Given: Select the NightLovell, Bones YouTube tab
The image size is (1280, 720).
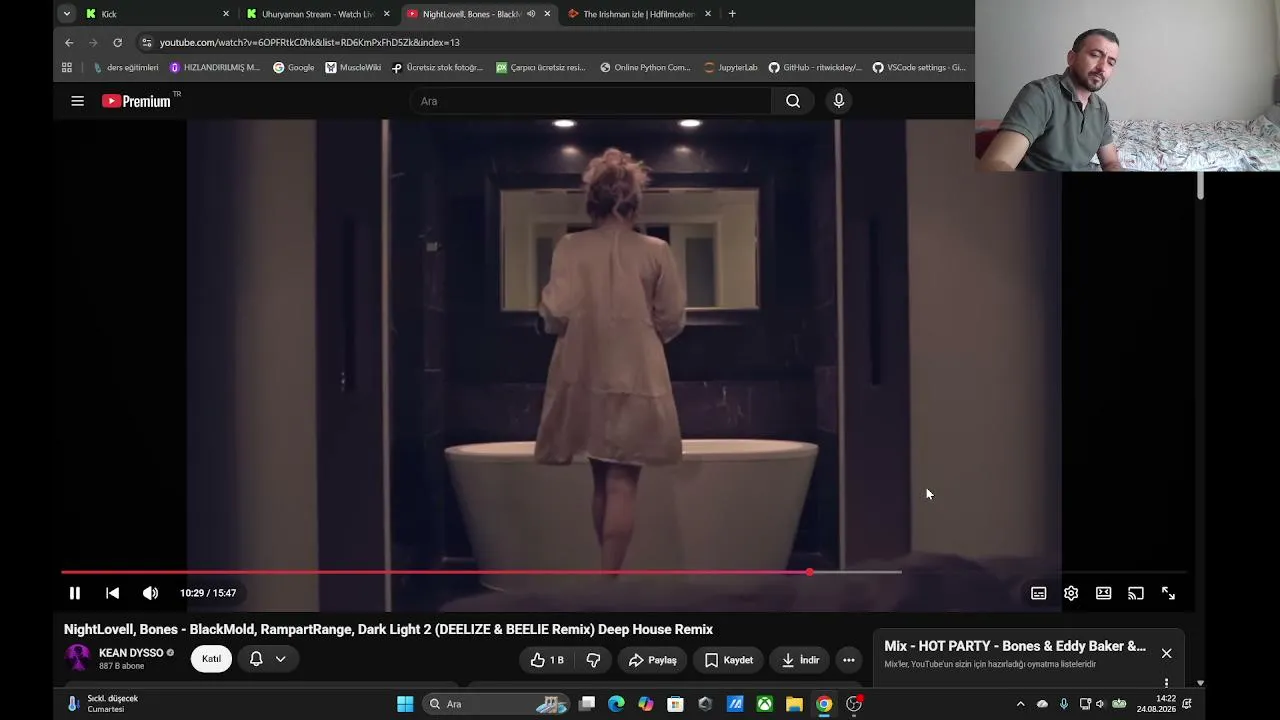Looking at the screenshot, I should tap(470, 14).
